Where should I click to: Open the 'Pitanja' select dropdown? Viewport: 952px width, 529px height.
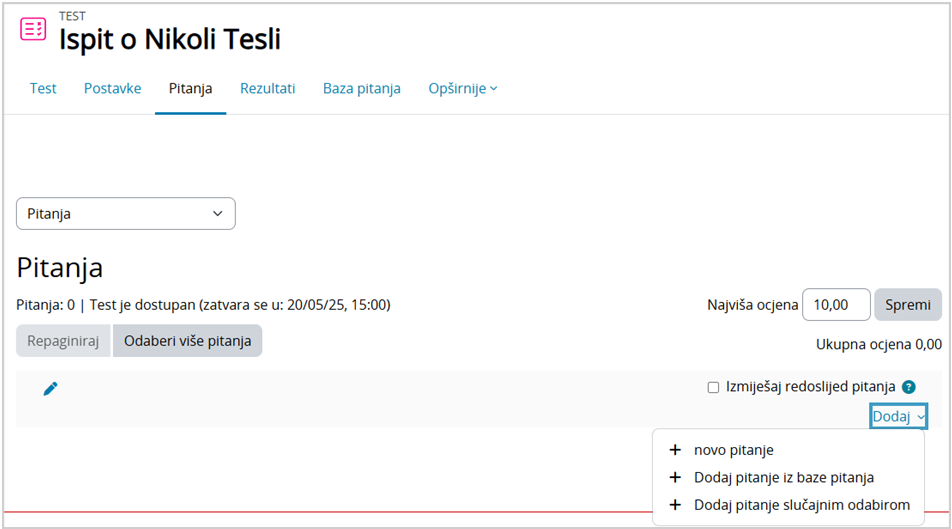126,214
